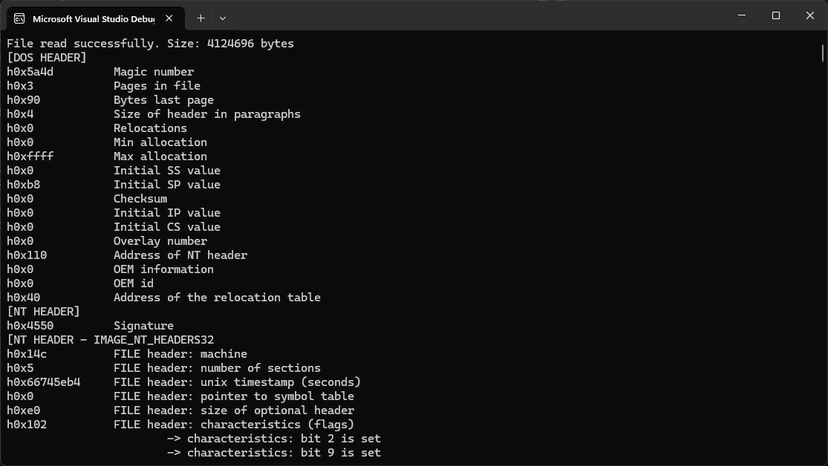The height and width of the screenshot is (466, 828).
Task: Click 'characteristics: bit 9 is set' line
Action: click(x=274, y=453)
